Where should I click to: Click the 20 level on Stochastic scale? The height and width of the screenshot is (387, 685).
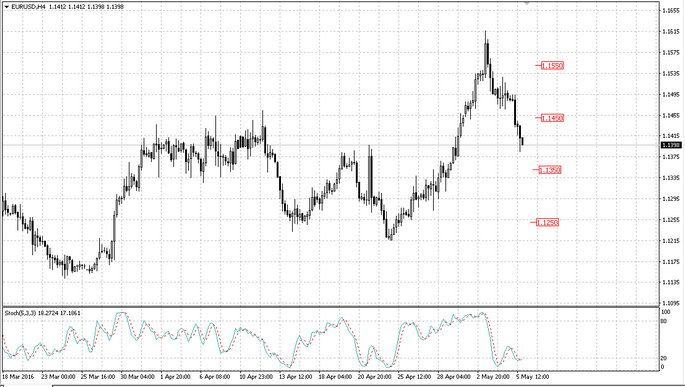664,358
